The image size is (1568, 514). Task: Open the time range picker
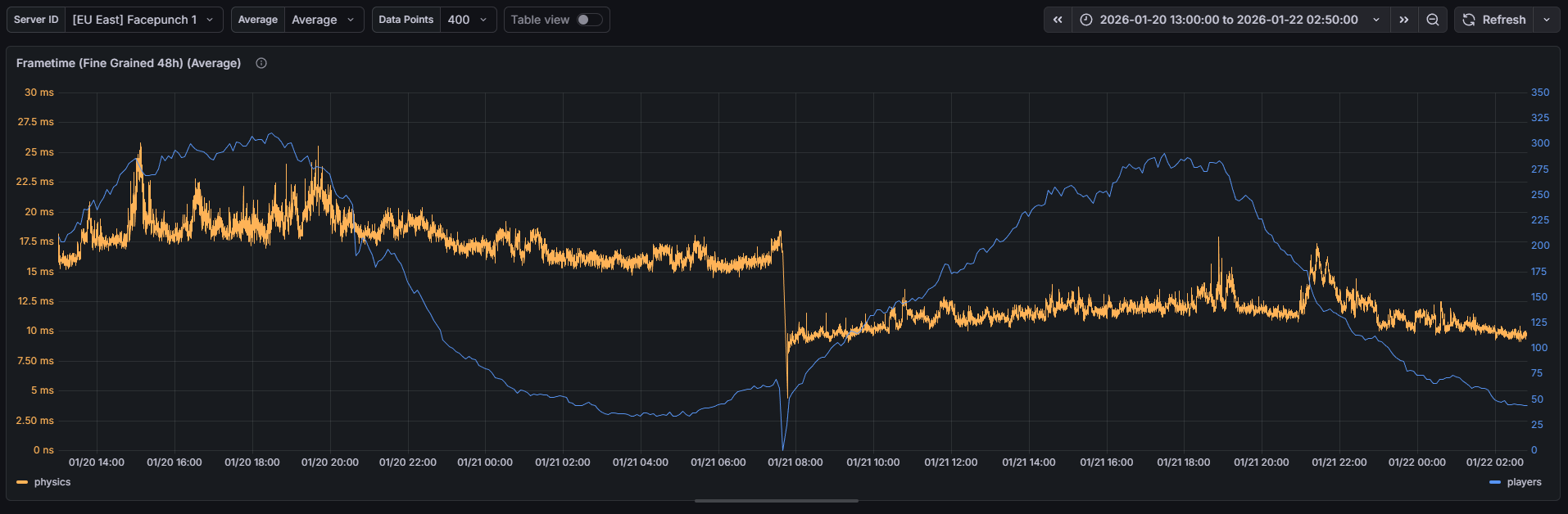pyautogui.click(x=1229, y=20)
